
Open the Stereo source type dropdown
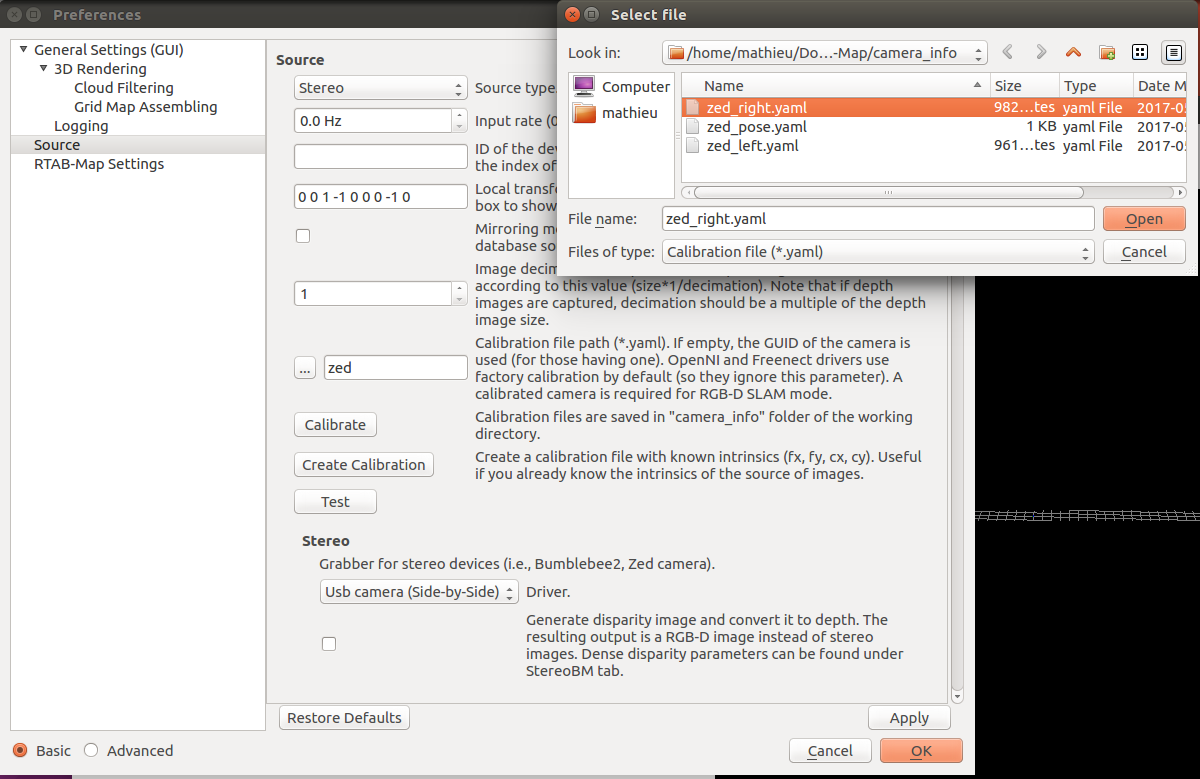point(380,88)
